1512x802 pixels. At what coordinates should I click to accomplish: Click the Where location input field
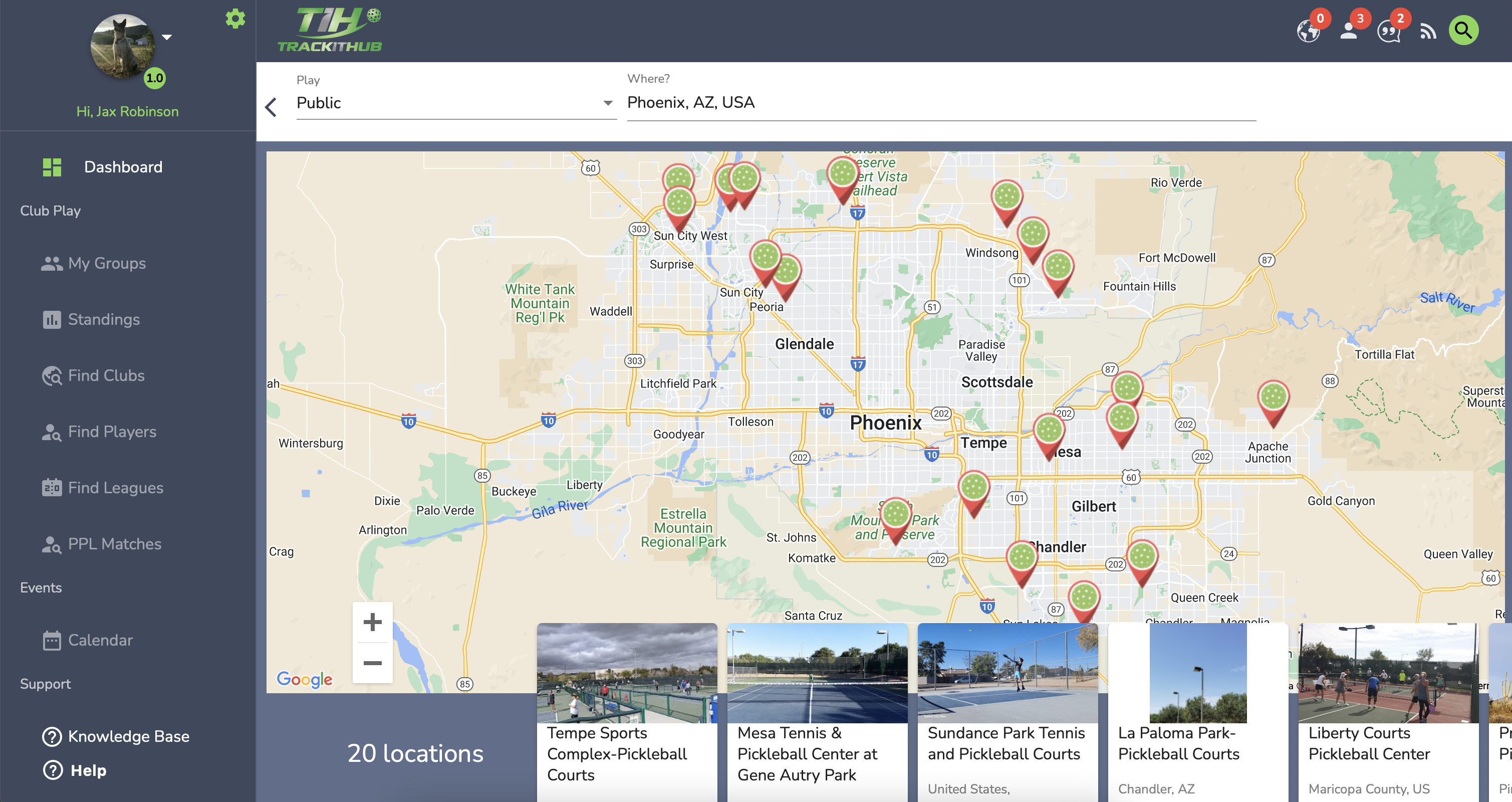939,103
